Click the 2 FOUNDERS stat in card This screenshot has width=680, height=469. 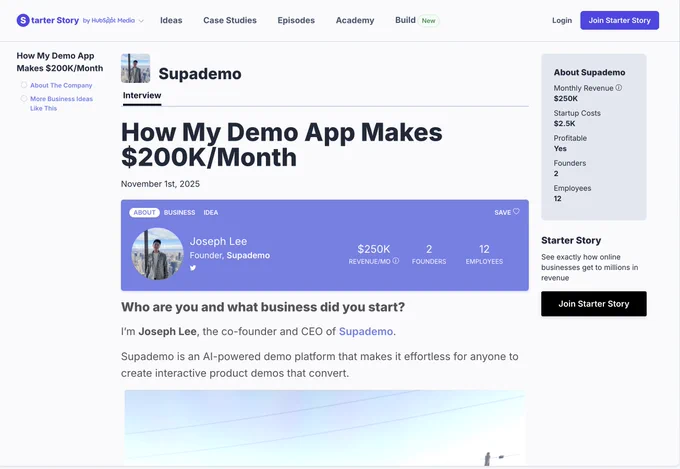click(429, 254)
